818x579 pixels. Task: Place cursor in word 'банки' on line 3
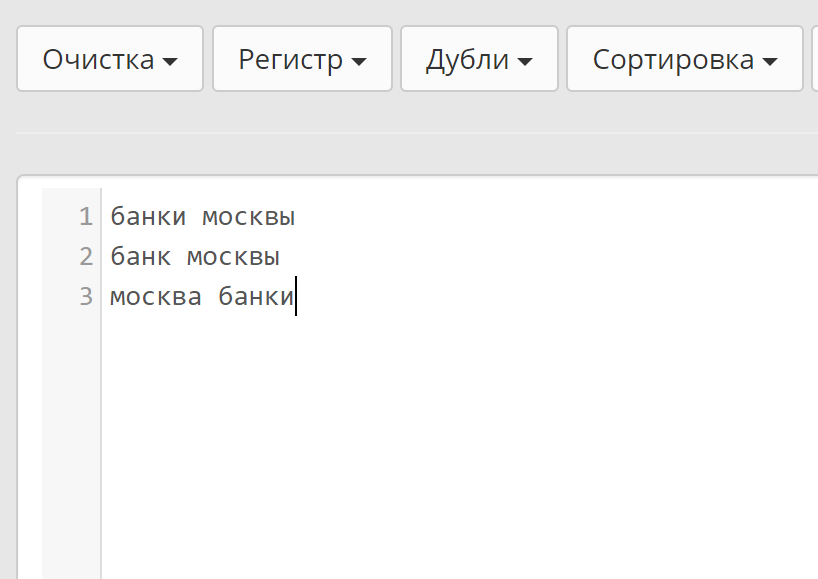click(255, 296)
